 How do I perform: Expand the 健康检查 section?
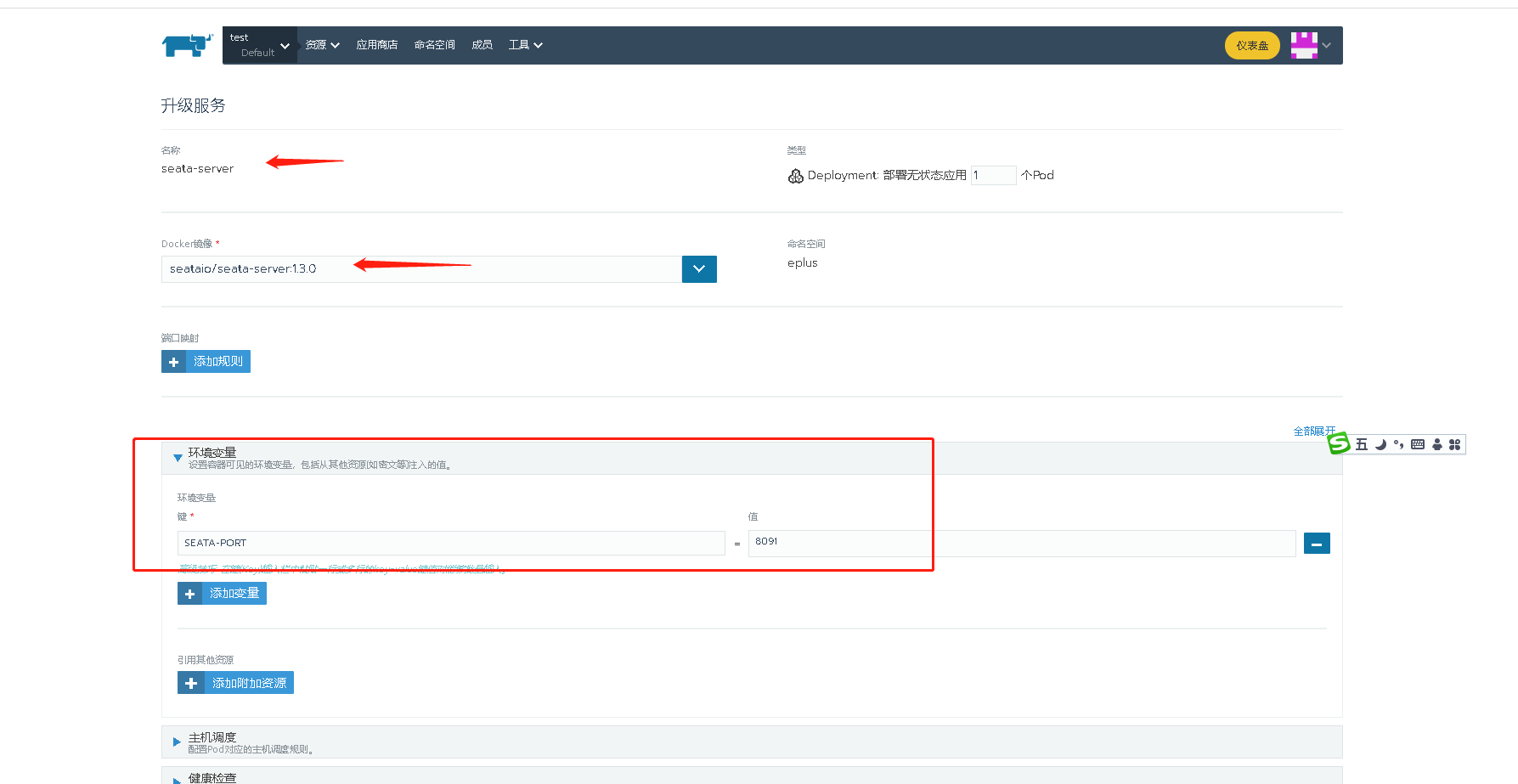(x=177, y=779)
